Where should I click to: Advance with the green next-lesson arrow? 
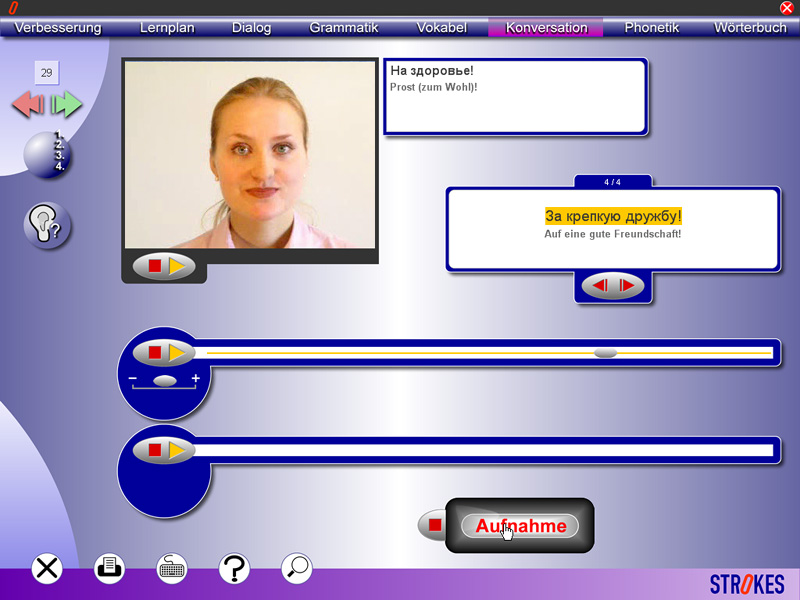[x=66, y=104]
